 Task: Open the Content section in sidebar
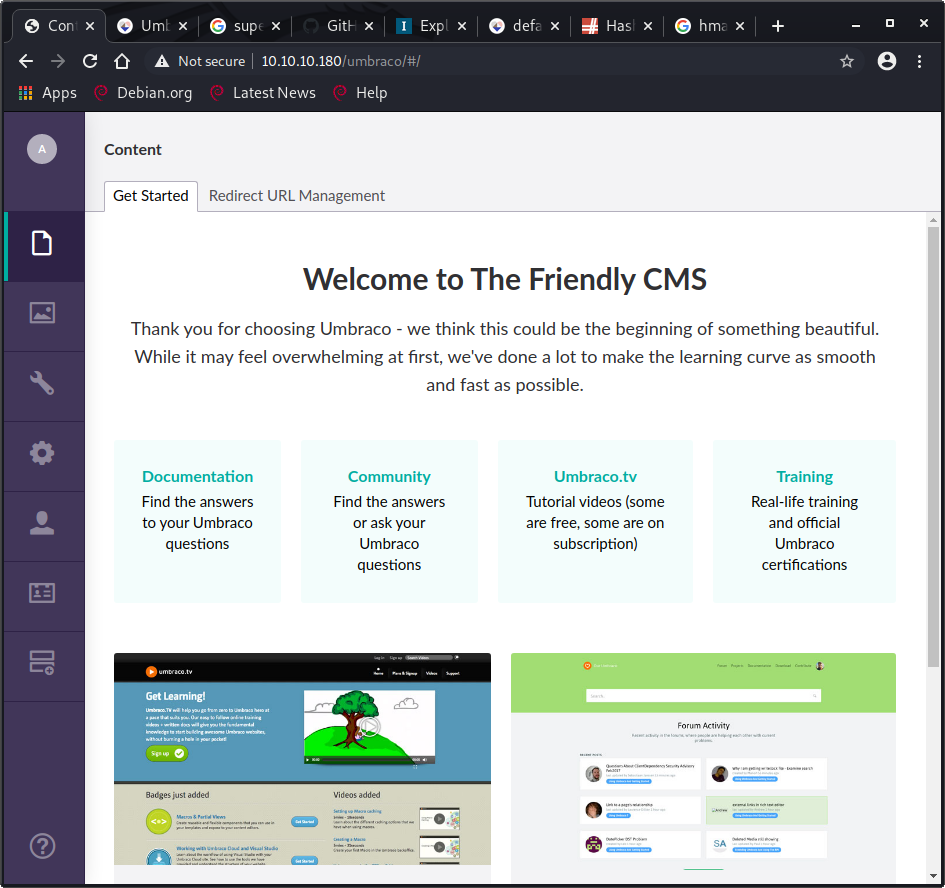(x=42, y=243)
